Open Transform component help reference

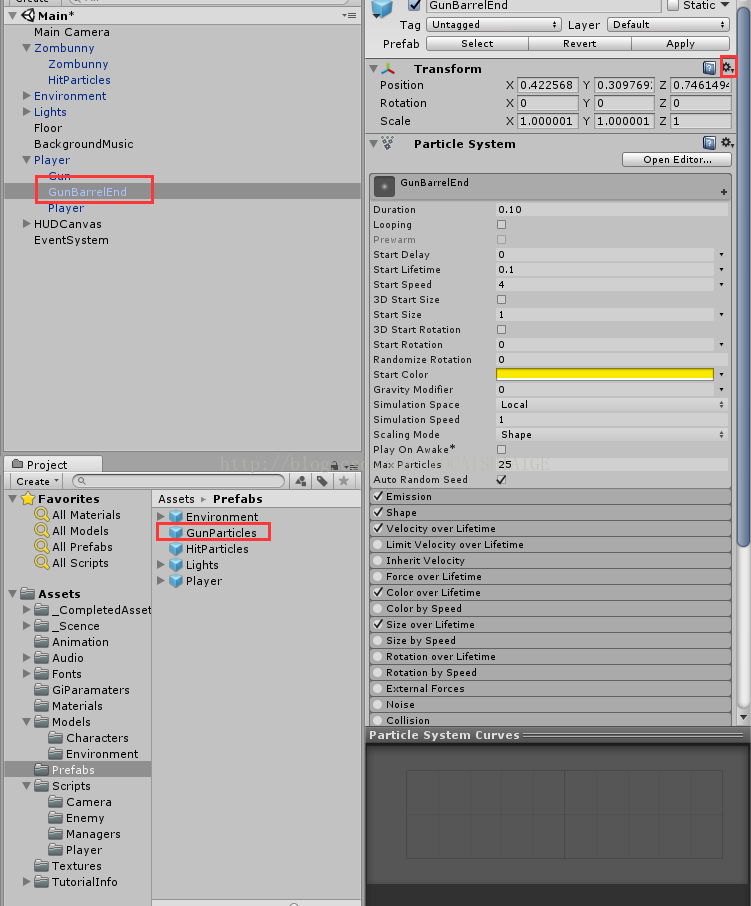pos(709,68)
